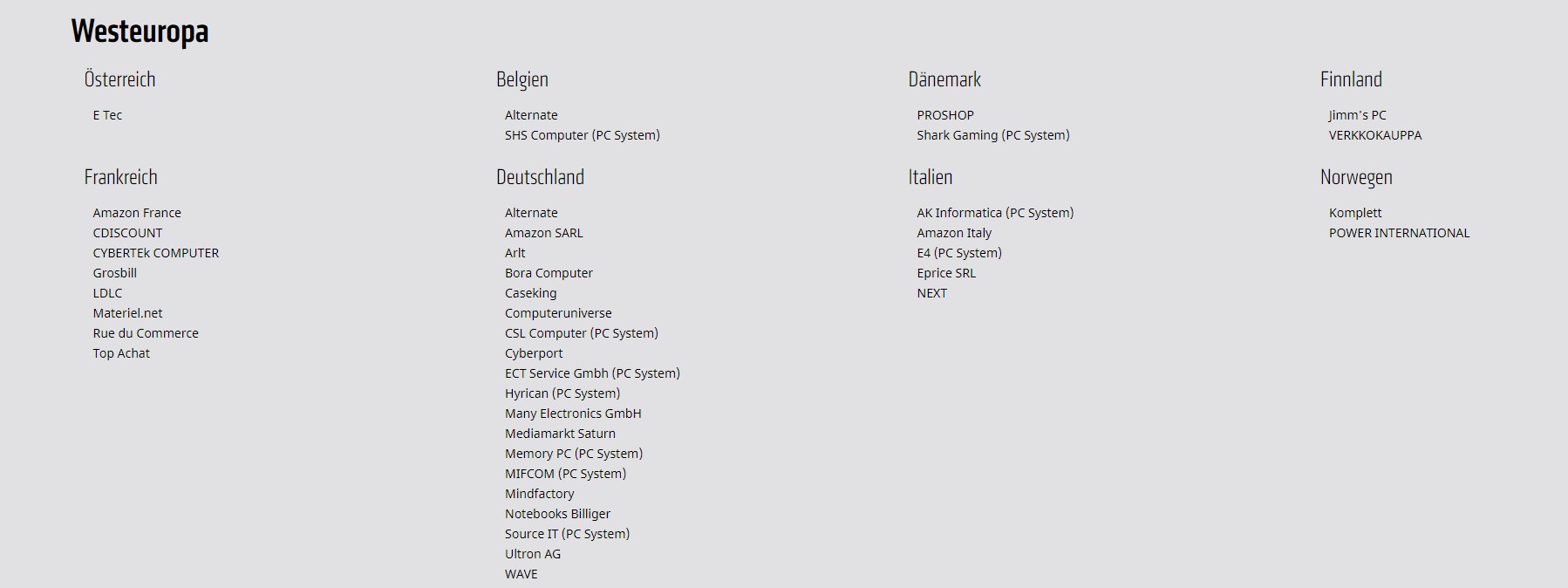Select CYBERTEk COMPUTER retailer
The width and height of the screenshot is (1568, 588).
click(x=155, y=253)
